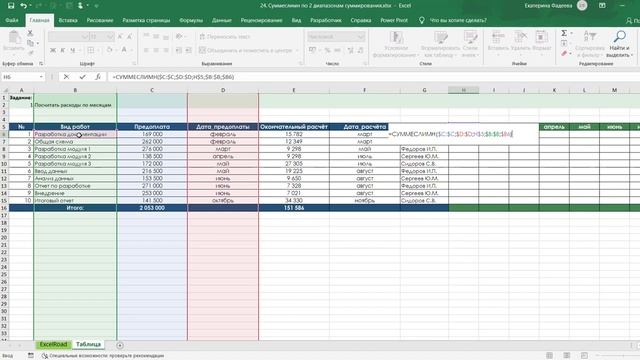Add a new sheet with plus button

[120, 345]
